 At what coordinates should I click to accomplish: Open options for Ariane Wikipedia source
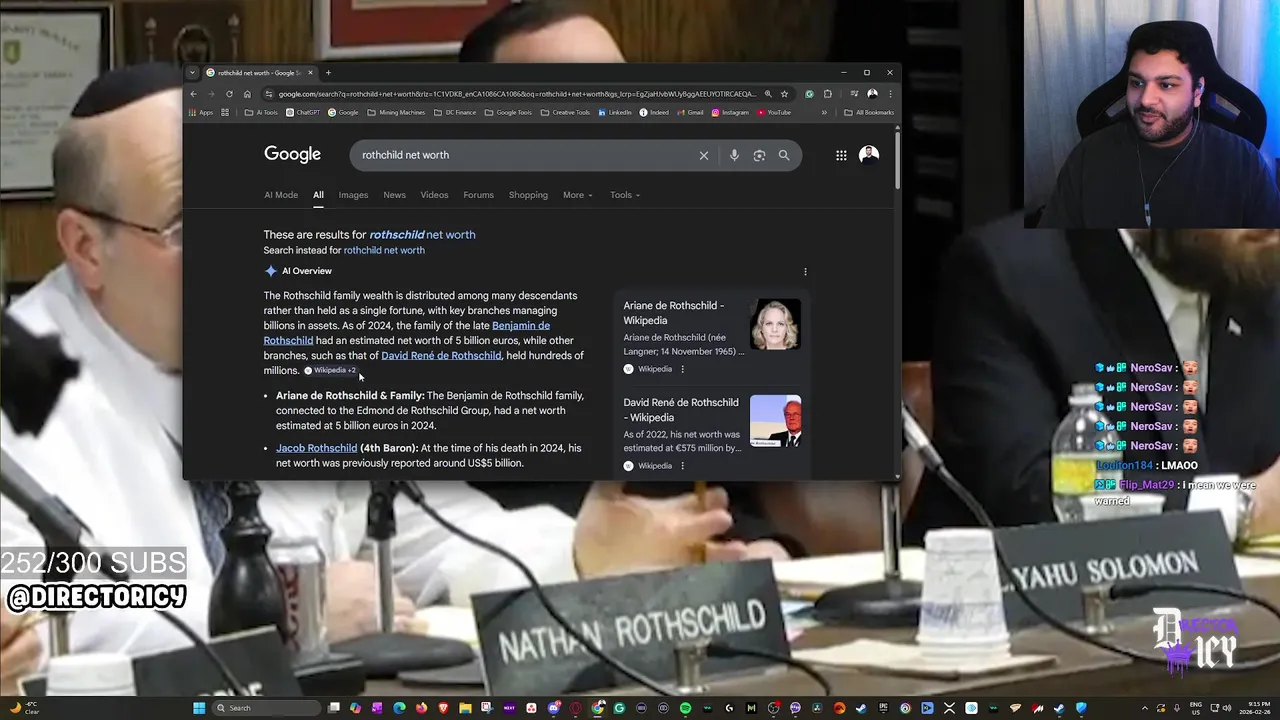(x=682, y=369)
